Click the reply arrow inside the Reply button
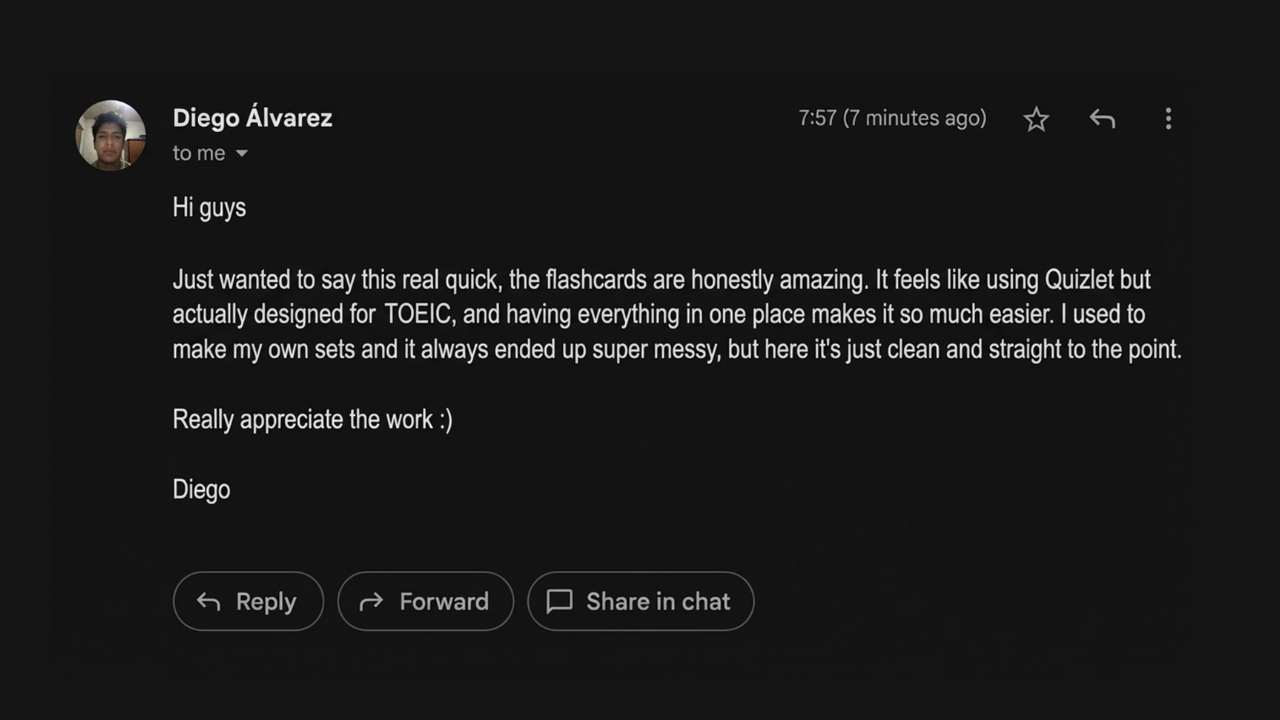1280x720 pixels. (208, 601)
